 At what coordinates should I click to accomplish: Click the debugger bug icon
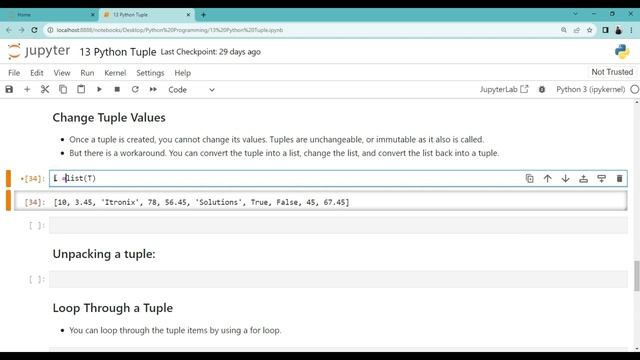(x=542, y=89)
